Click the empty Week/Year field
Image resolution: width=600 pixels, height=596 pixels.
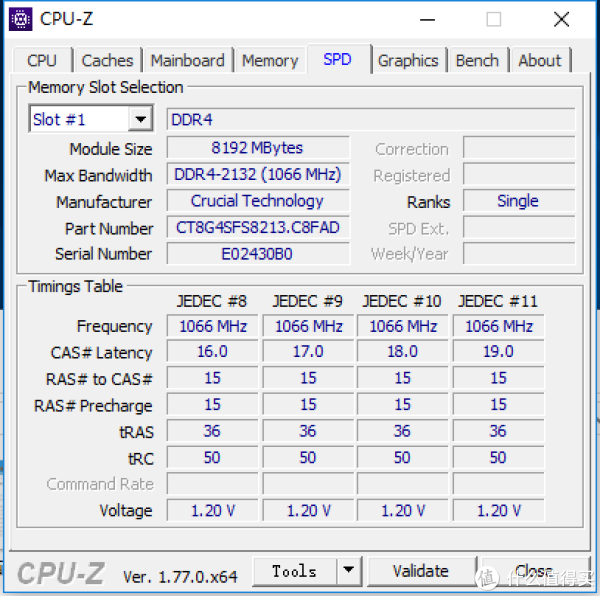click(x=519, y=254)
